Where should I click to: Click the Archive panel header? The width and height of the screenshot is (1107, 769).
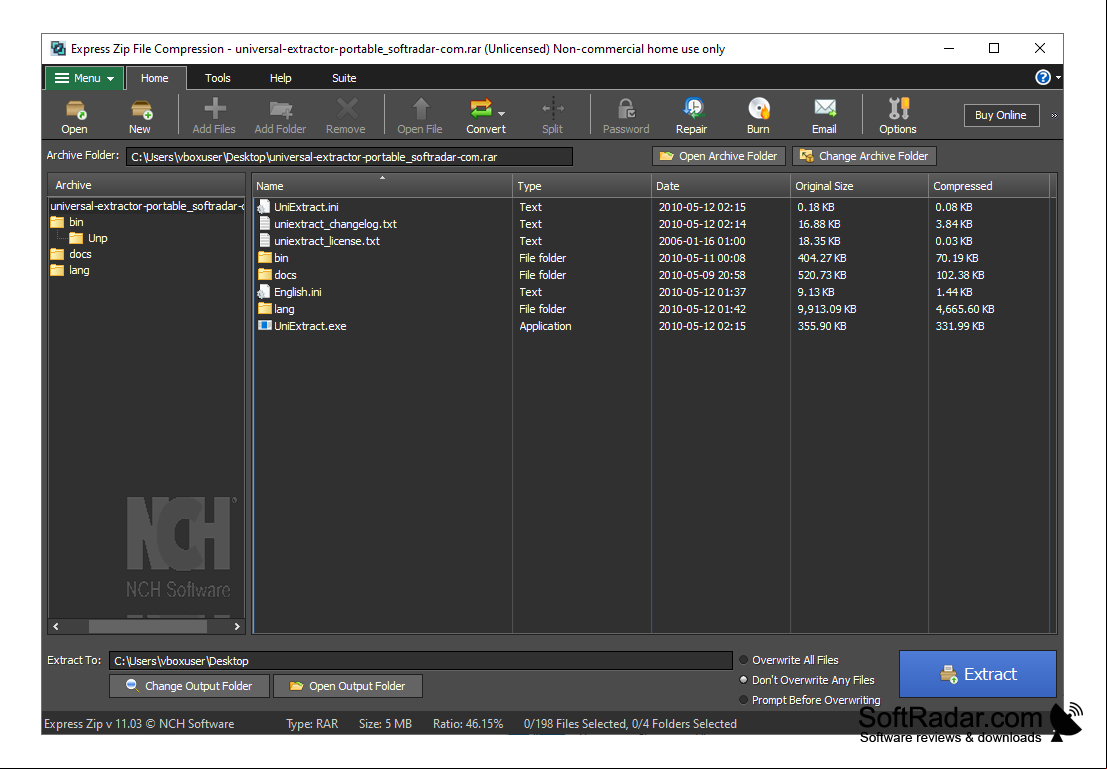[146, 185]
